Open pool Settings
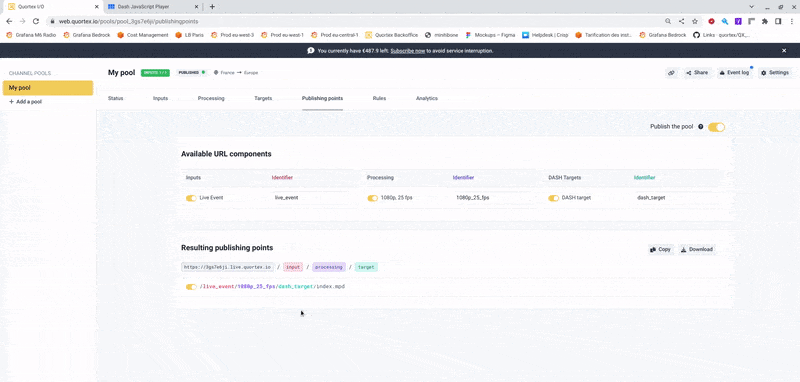Screen dimensions: 800x382 tap(775, 73)
